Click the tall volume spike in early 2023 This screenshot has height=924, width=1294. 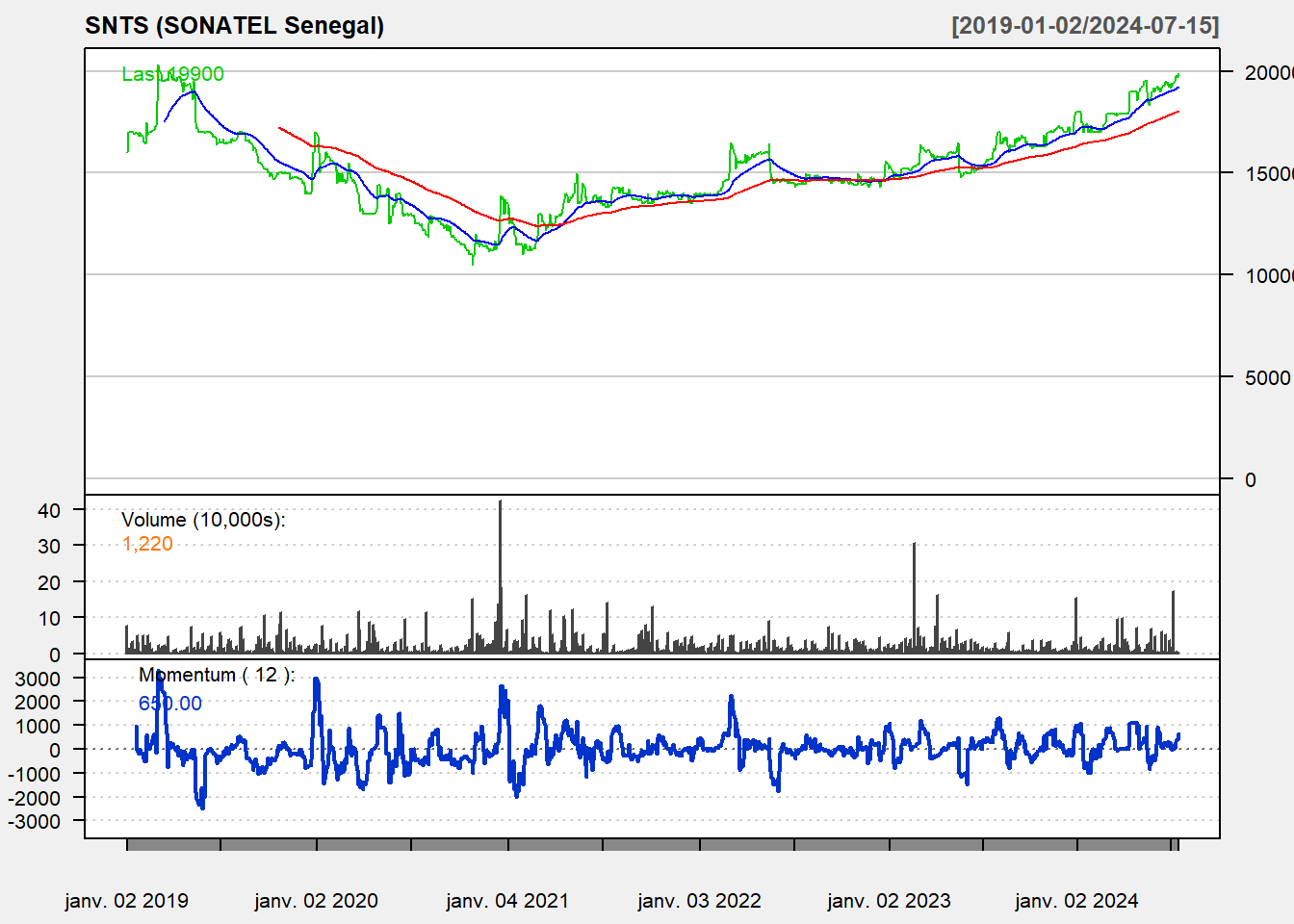[x=914, y=597]
